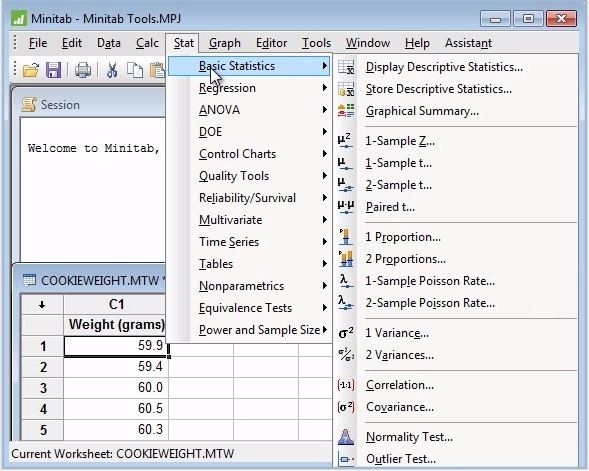Click the Copy toolbar icon

coord(135,70)
